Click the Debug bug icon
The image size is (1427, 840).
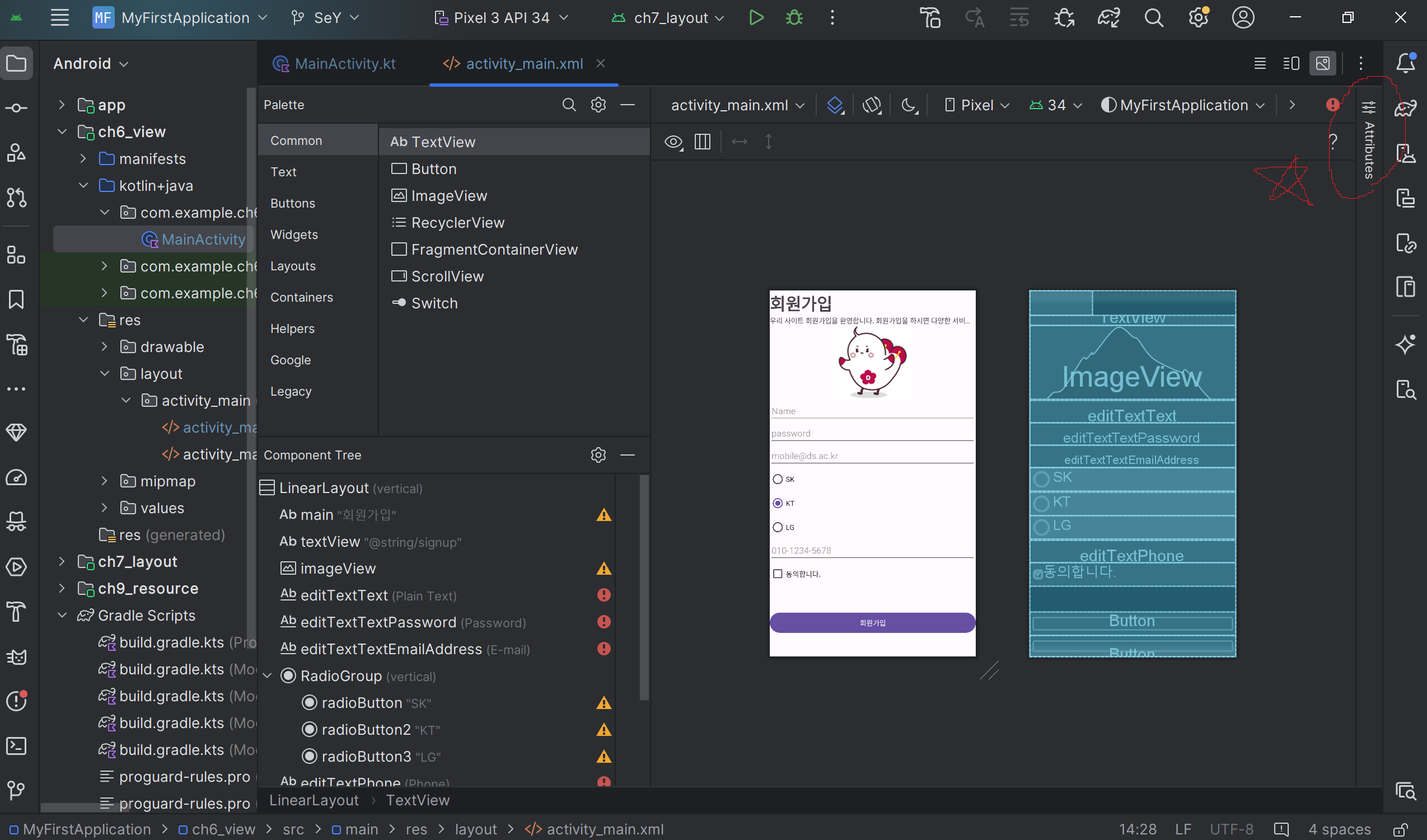pyautogui.click(x=794, y=17)
